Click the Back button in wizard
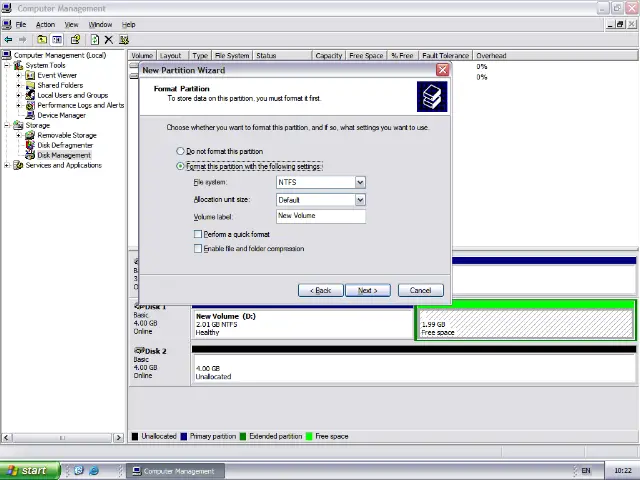 click(x=320, y=290)
